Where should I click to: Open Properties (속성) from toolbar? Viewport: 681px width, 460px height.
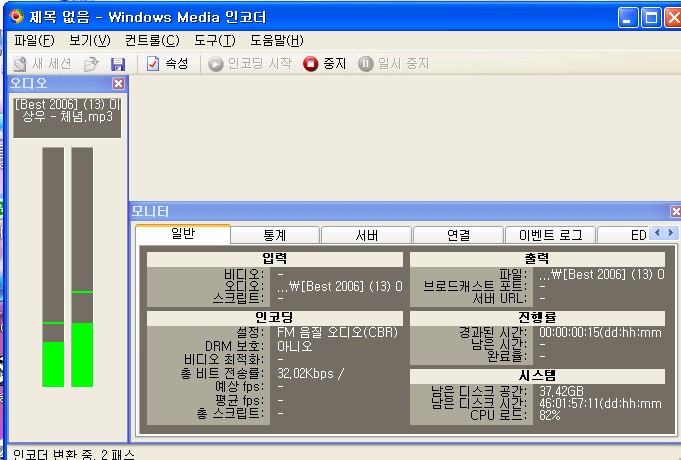pos(168,64)
